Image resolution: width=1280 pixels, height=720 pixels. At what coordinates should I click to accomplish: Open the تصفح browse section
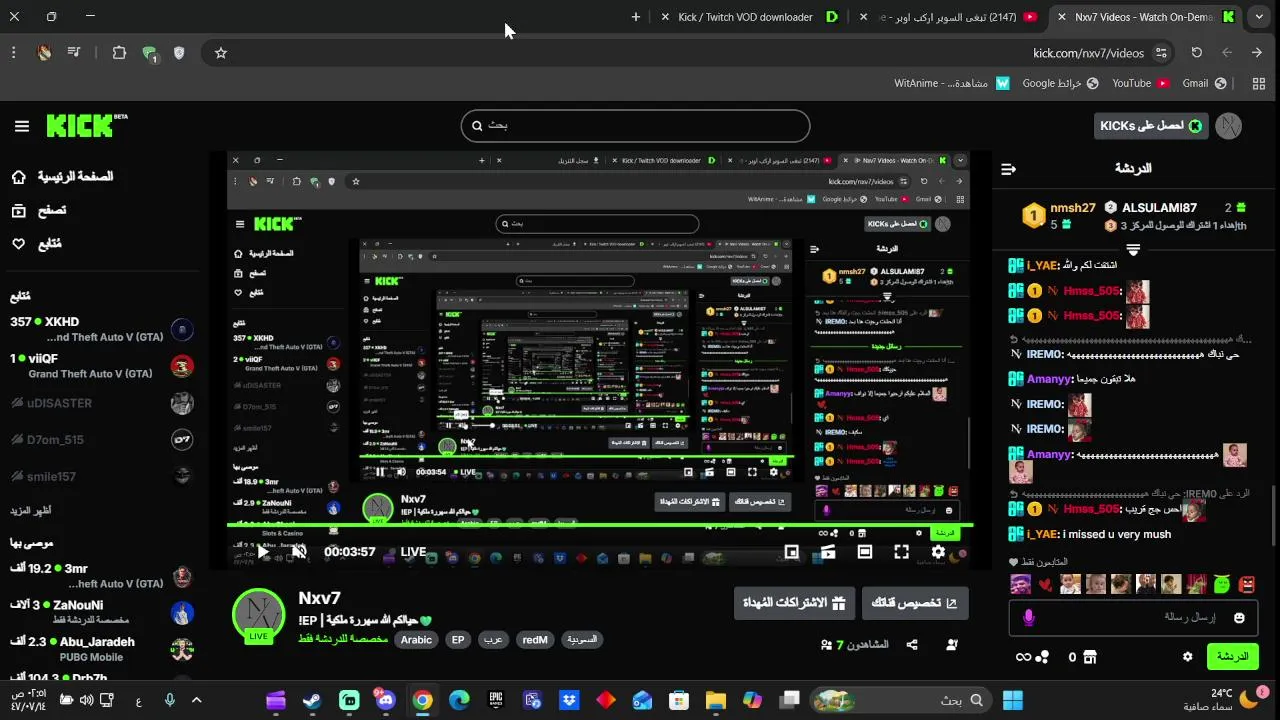38,210
